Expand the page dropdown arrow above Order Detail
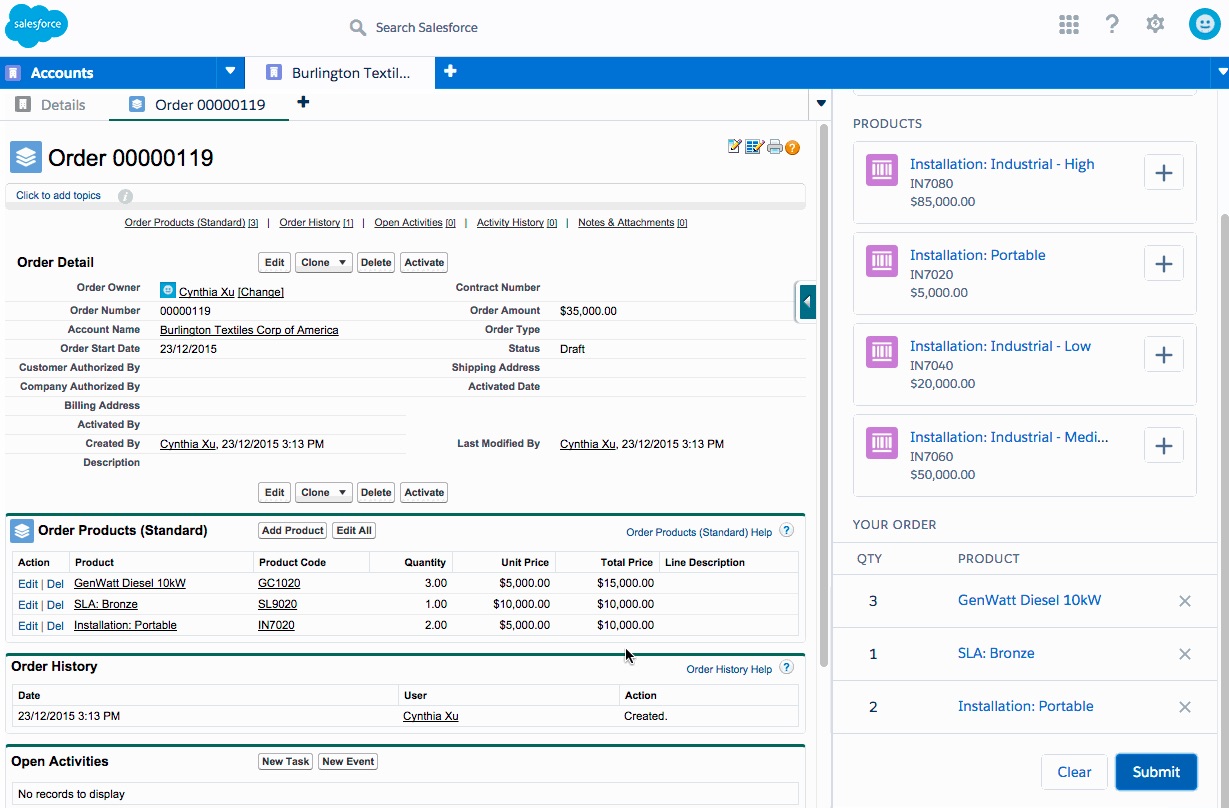The width and height of the screenshot is (1229, 808). point(821,103)
